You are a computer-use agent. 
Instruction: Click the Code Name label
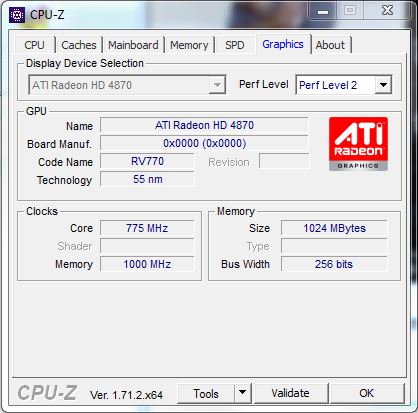coord(65,162)
